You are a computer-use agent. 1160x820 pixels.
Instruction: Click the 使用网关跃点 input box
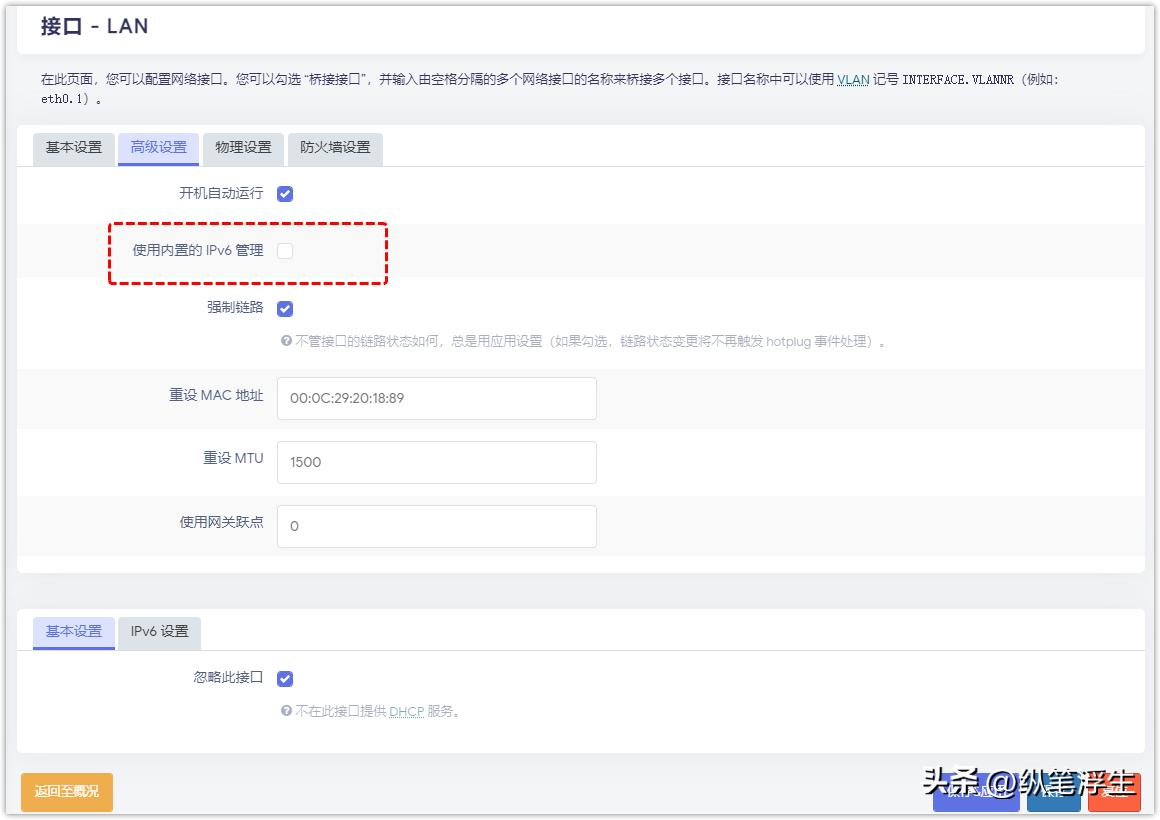pos(435,526)
